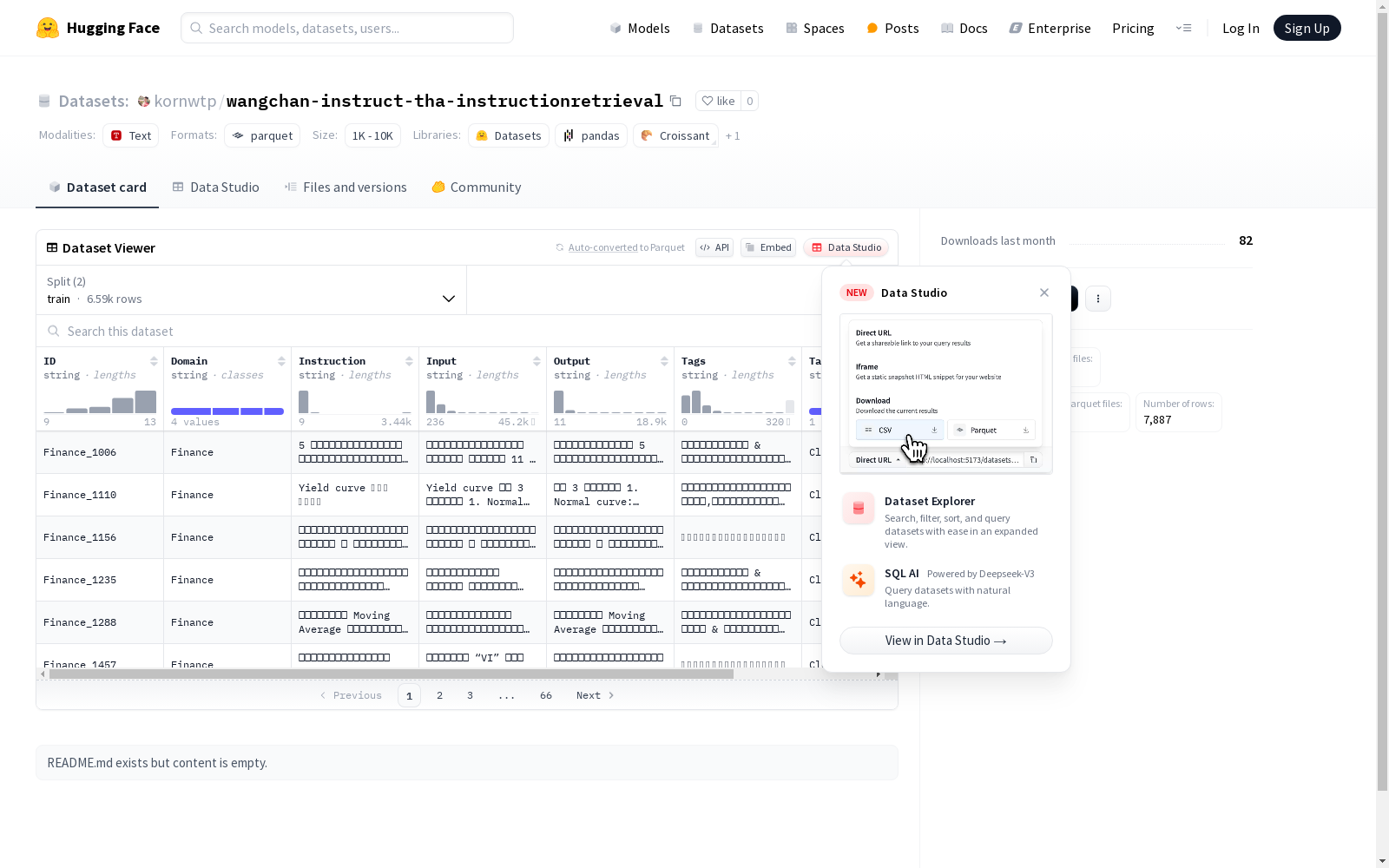Select the Finance_1110 ID cell
The image size is (1389, 868).
pos(100,495)
